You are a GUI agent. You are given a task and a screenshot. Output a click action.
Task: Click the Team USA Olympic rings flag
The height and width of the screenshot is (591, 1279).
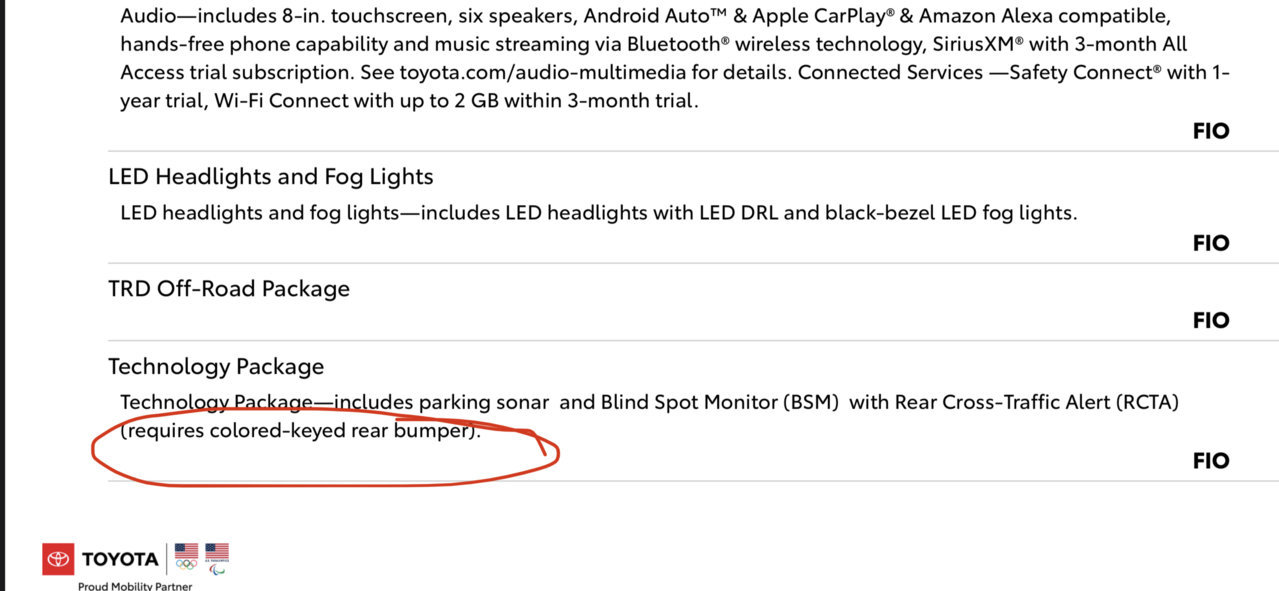tap(187, 556)
